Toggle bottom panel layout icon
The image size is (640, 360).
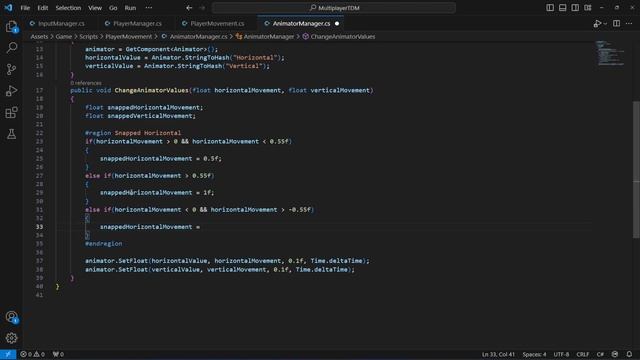(562, 8)
